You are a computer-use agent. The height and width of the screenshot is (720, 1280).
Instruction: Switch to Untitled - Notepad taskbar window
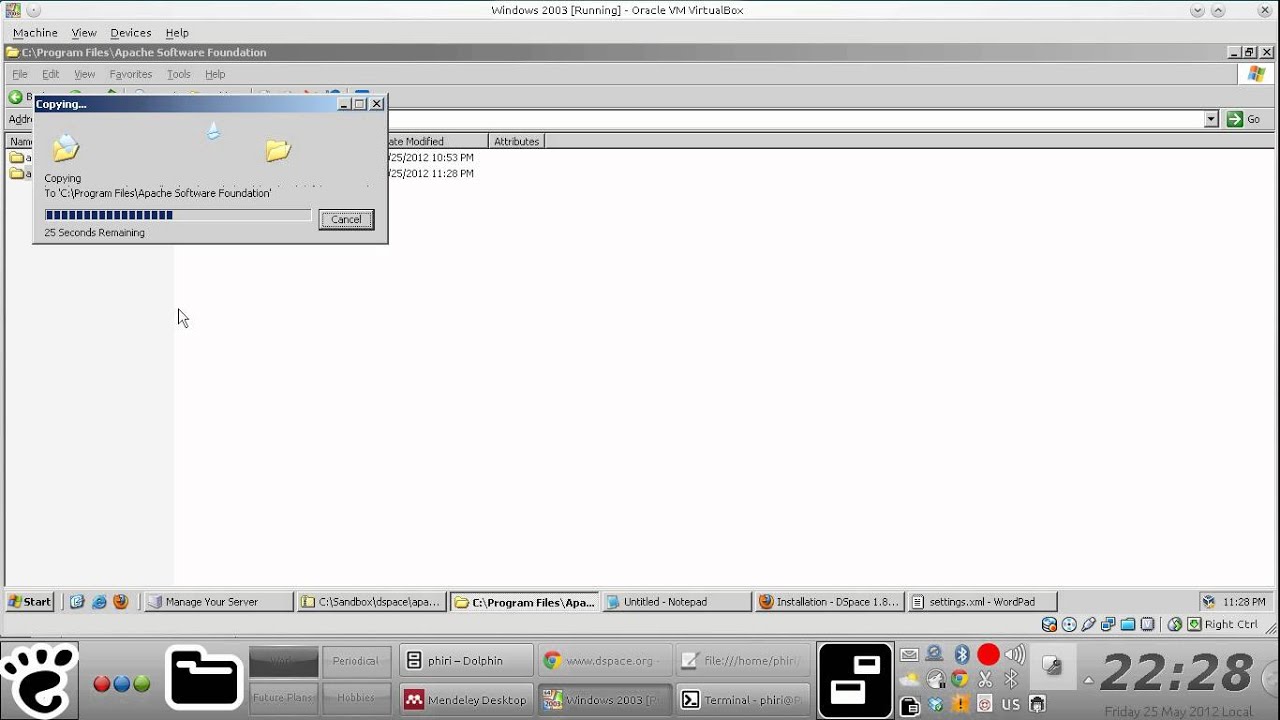click(677, 602)
